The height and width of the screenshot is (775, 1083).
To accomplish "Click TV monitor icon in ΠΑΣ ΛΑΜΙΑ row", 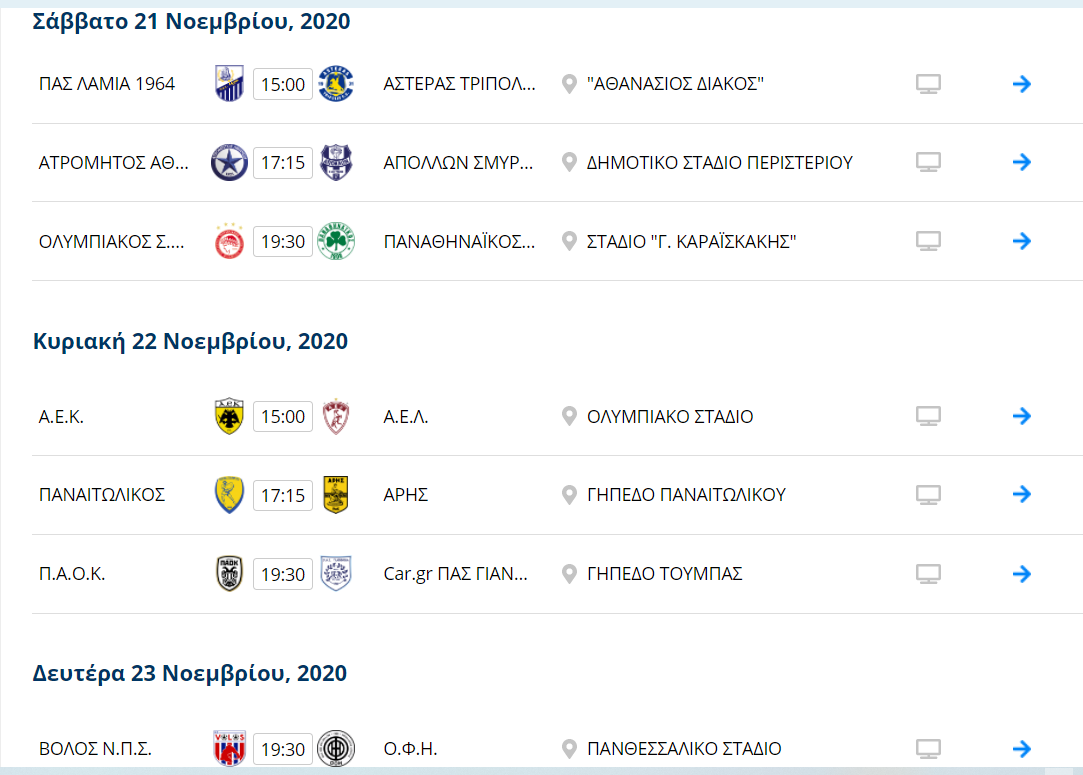I will tap(929, 84).
